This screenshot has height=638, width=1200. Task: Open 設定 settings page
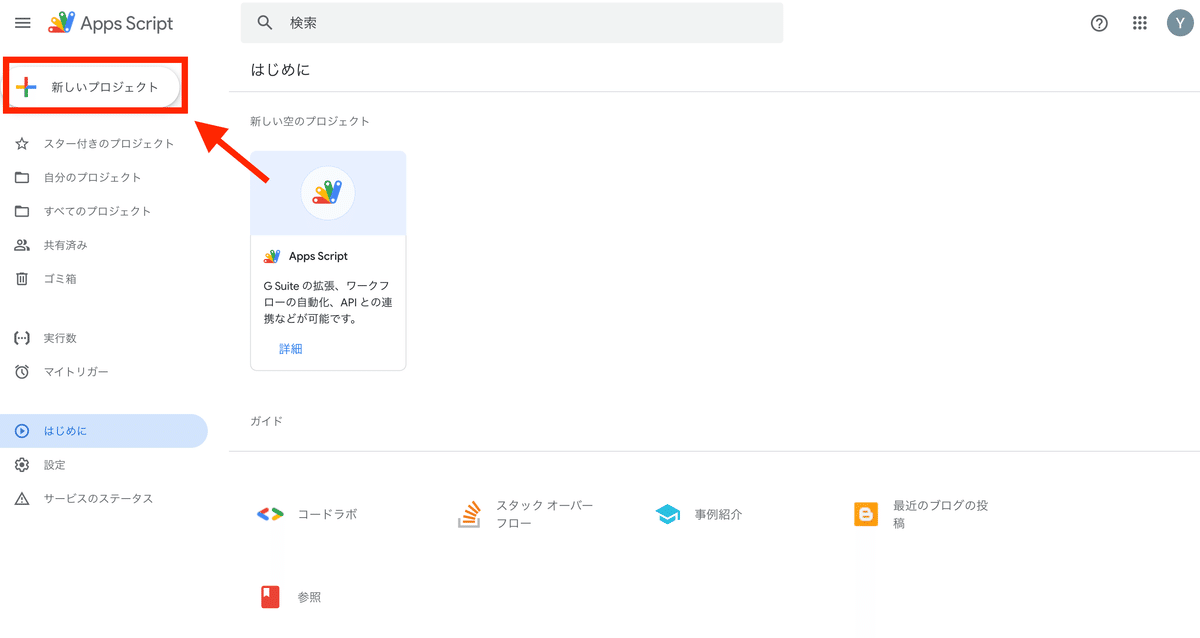pyautogui.click(x=54, y=465)
